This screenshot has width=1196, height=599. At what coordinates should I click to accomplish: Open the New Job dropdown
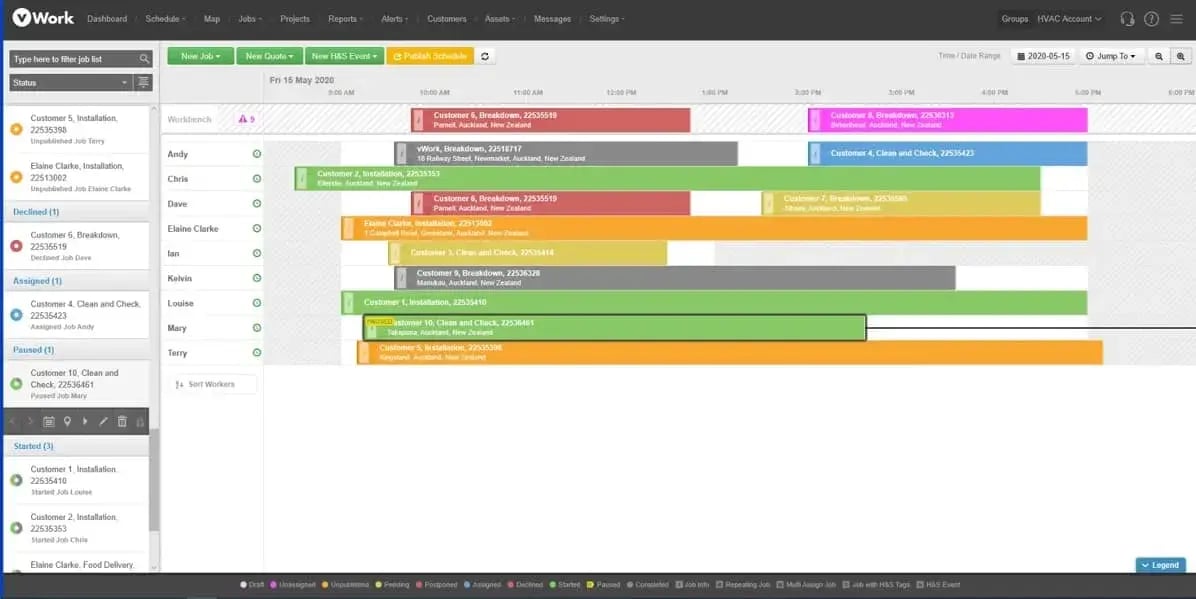[201, 56]
